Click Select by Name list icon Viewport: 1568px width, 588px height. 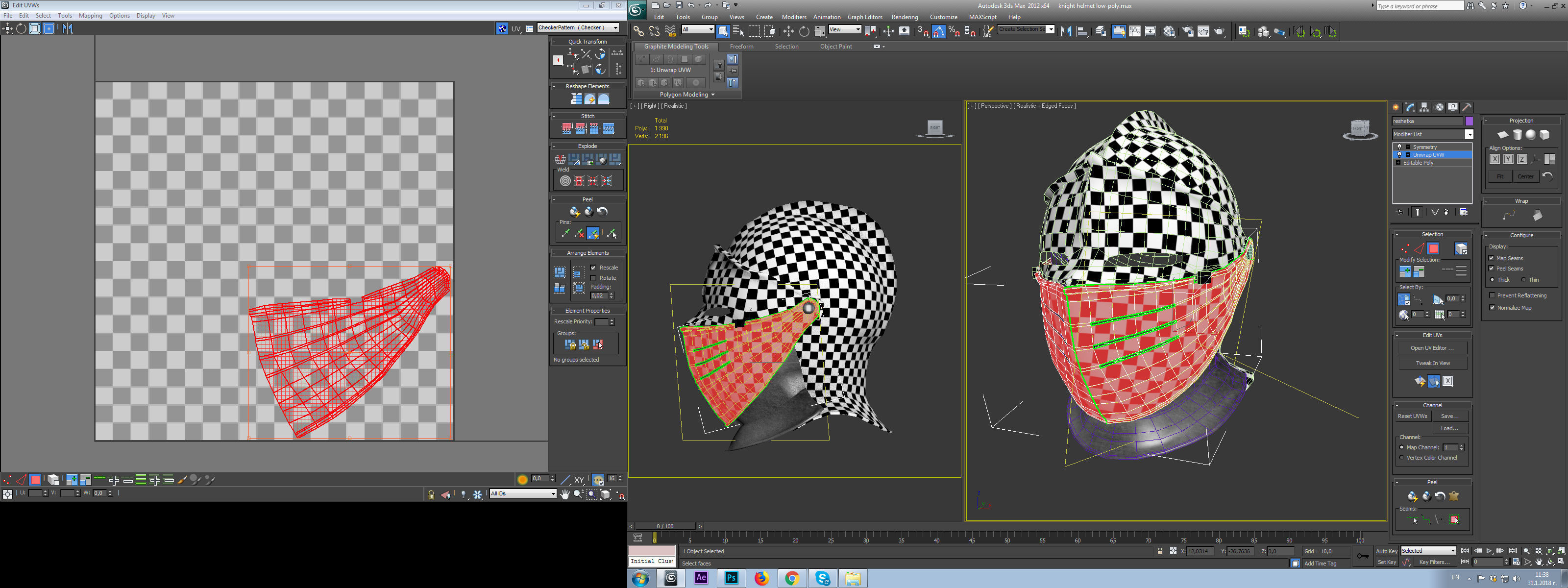tap(738, 31)
